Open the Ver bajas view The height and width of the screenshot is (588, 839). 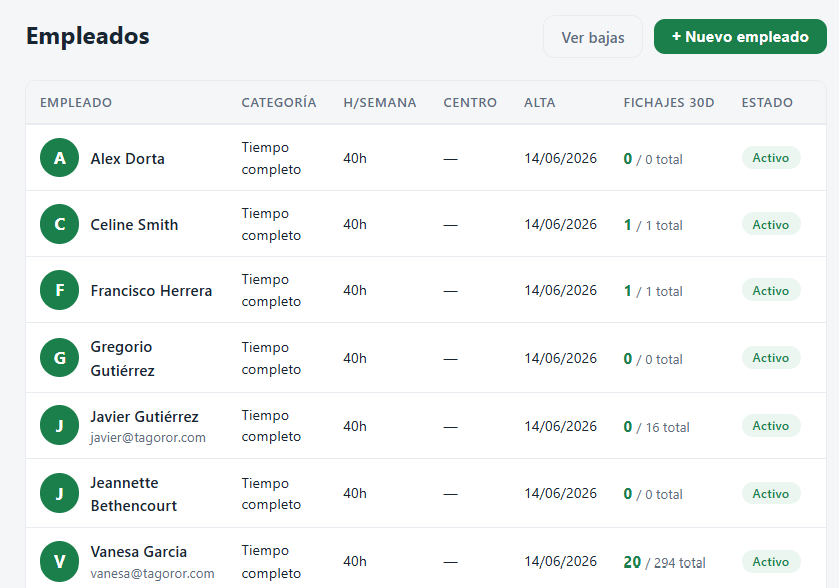pyautogui.click(x=592, y=37)
